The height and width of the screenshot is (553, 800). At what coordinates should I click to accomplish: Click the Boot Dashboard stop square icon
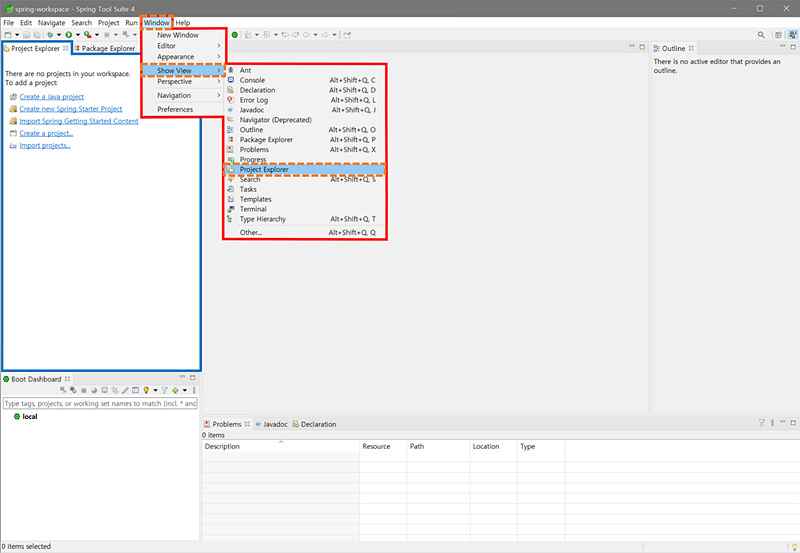coord(84,390)
